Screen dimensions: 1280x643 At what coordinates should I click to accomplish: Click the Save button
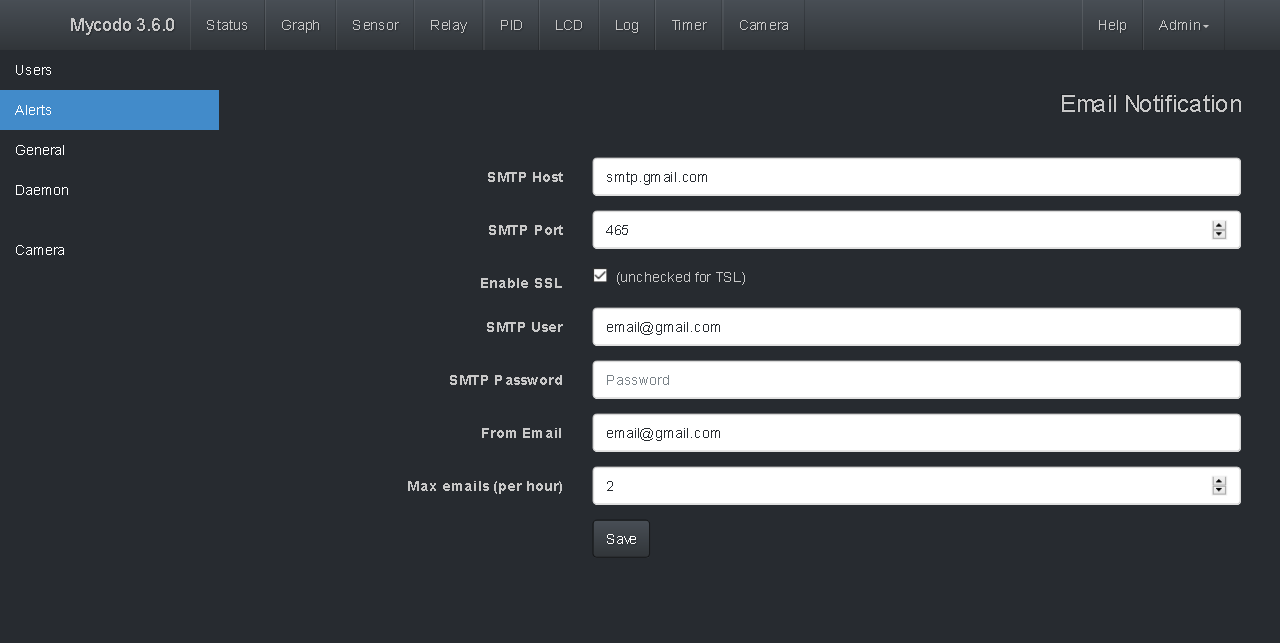click(621, 539)
